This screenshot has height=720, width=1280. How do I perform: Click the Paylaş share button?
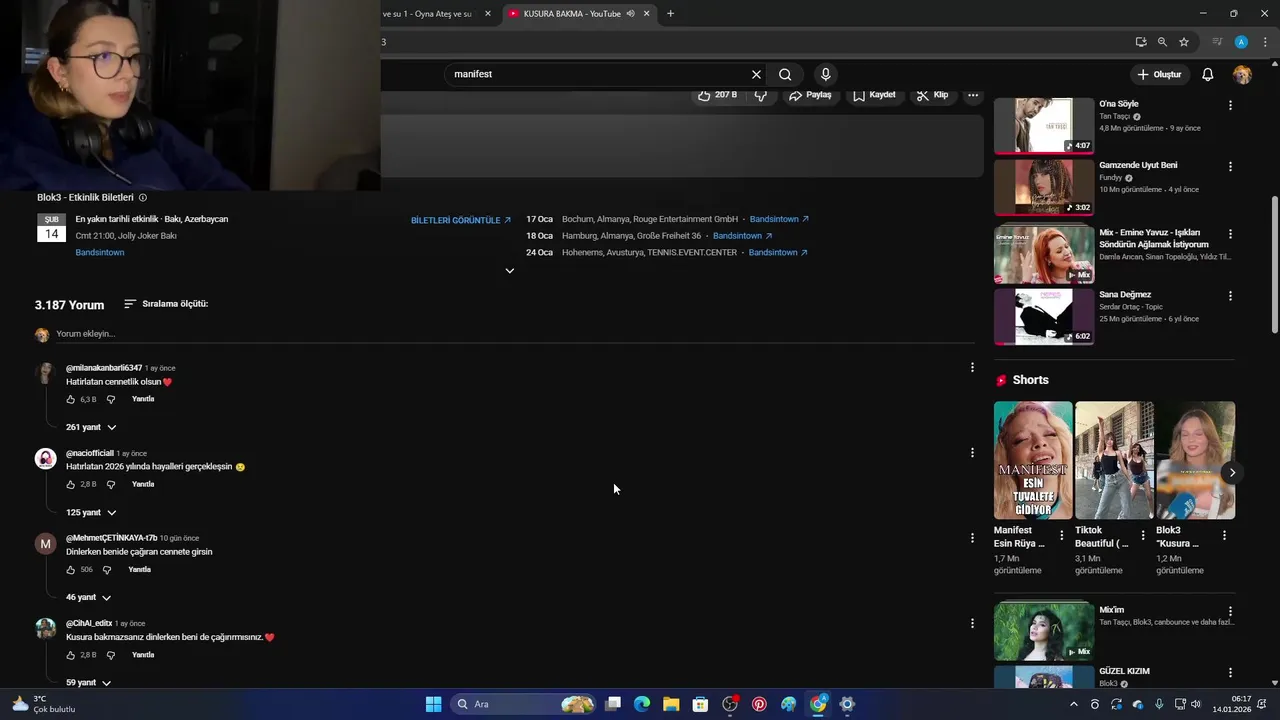810,95
